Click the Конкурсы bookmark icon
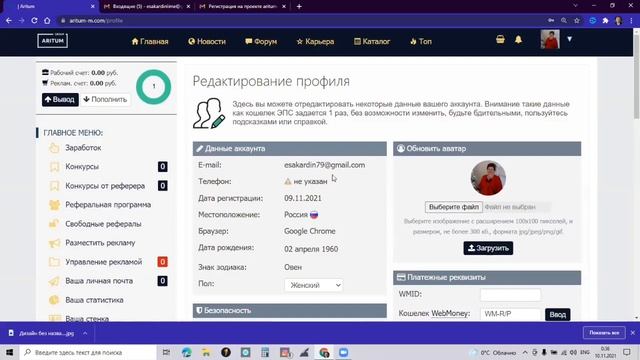 (x=54, y=167)
